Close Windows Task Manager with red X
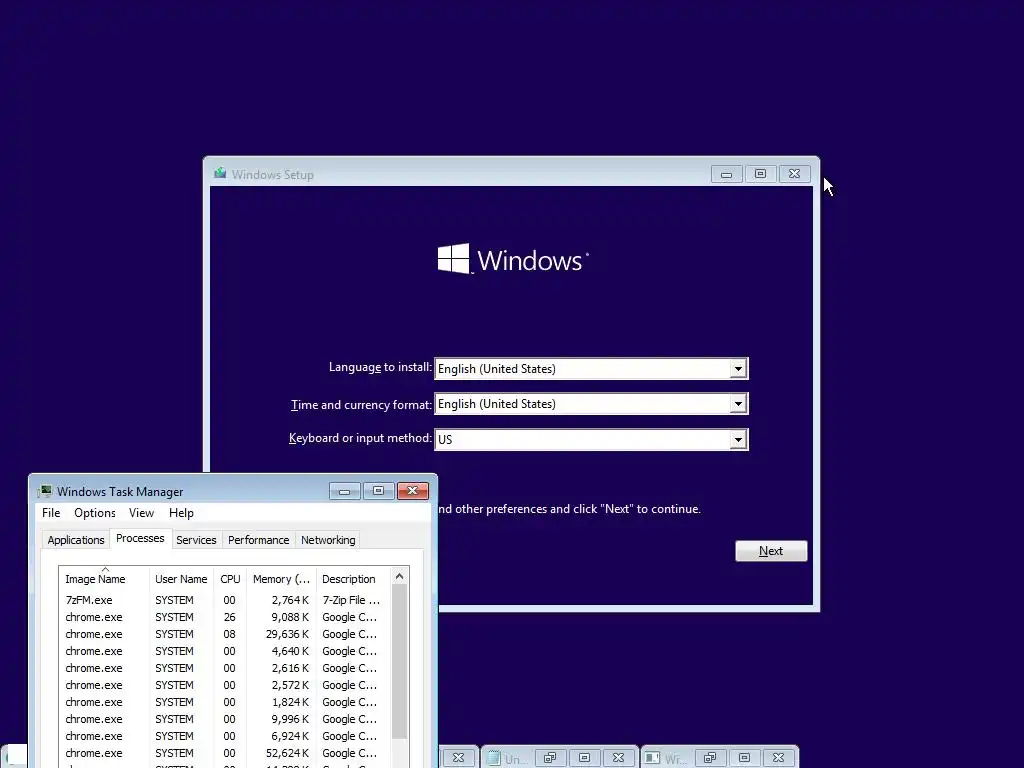1024x768 pixels. coord(412,490)
